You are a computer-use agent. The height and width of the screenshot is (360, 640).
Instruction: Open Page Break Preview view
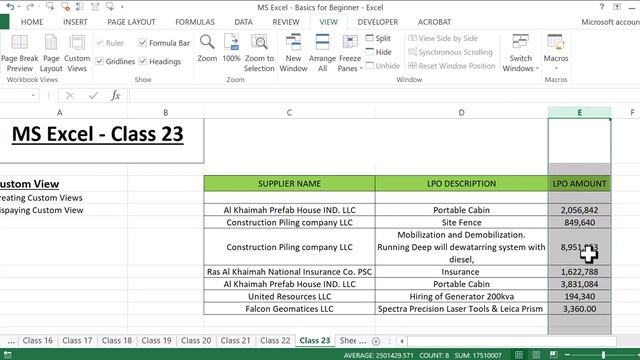pyautogui.click(x=19, y=53)
